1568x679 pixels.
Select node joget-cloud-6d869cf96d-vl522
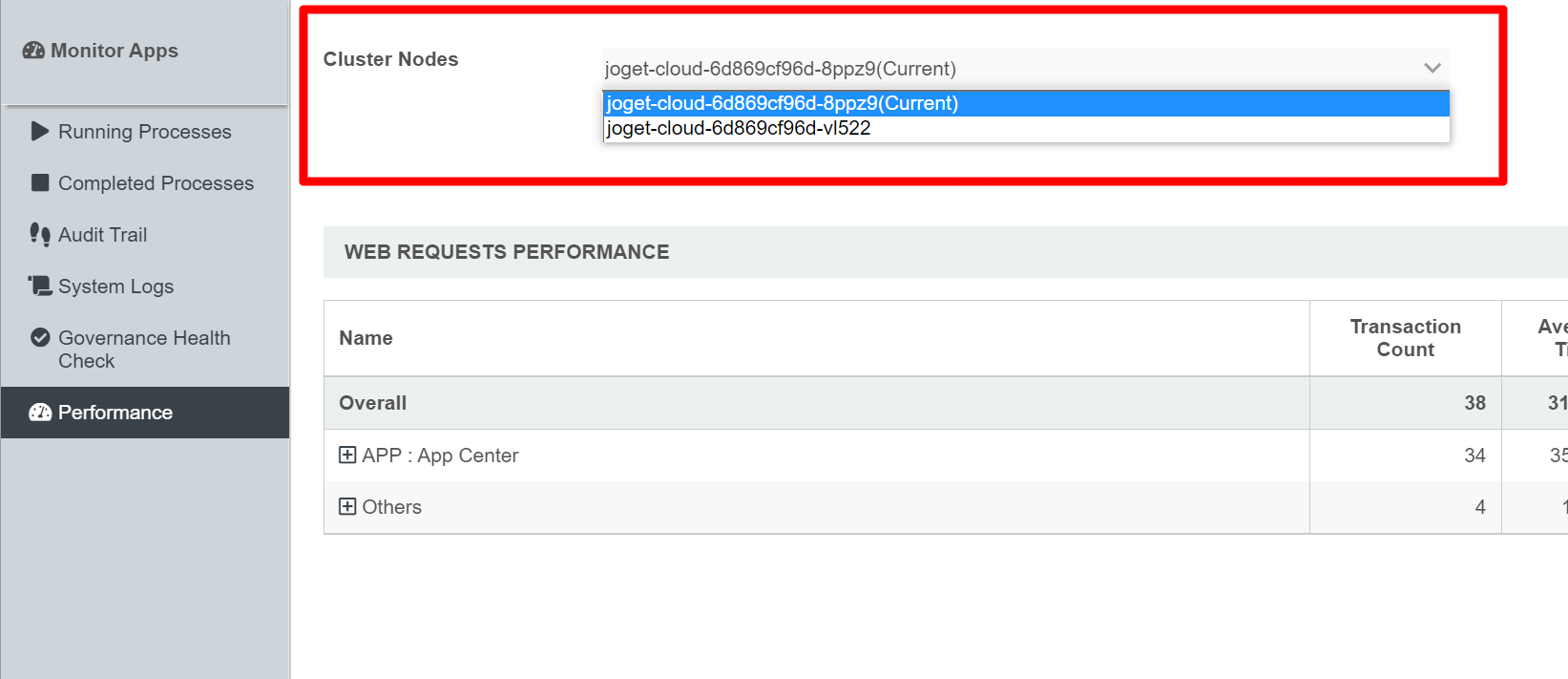tap(739, 129)
